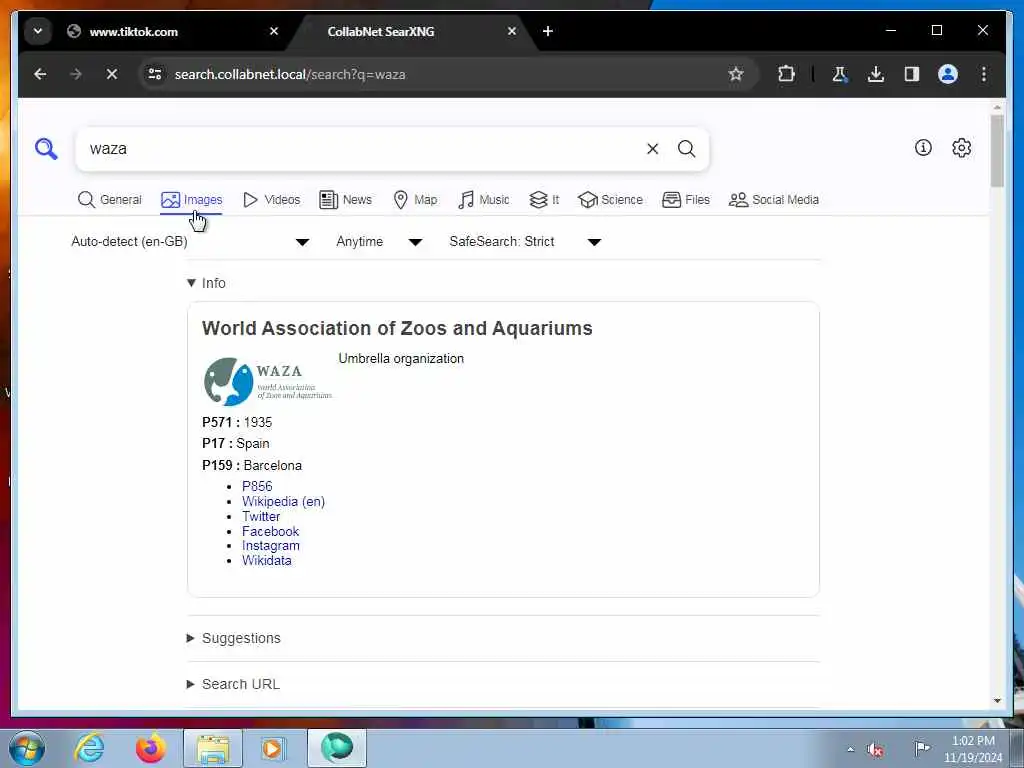Click the scrollbar down arrow

[997, 701]
